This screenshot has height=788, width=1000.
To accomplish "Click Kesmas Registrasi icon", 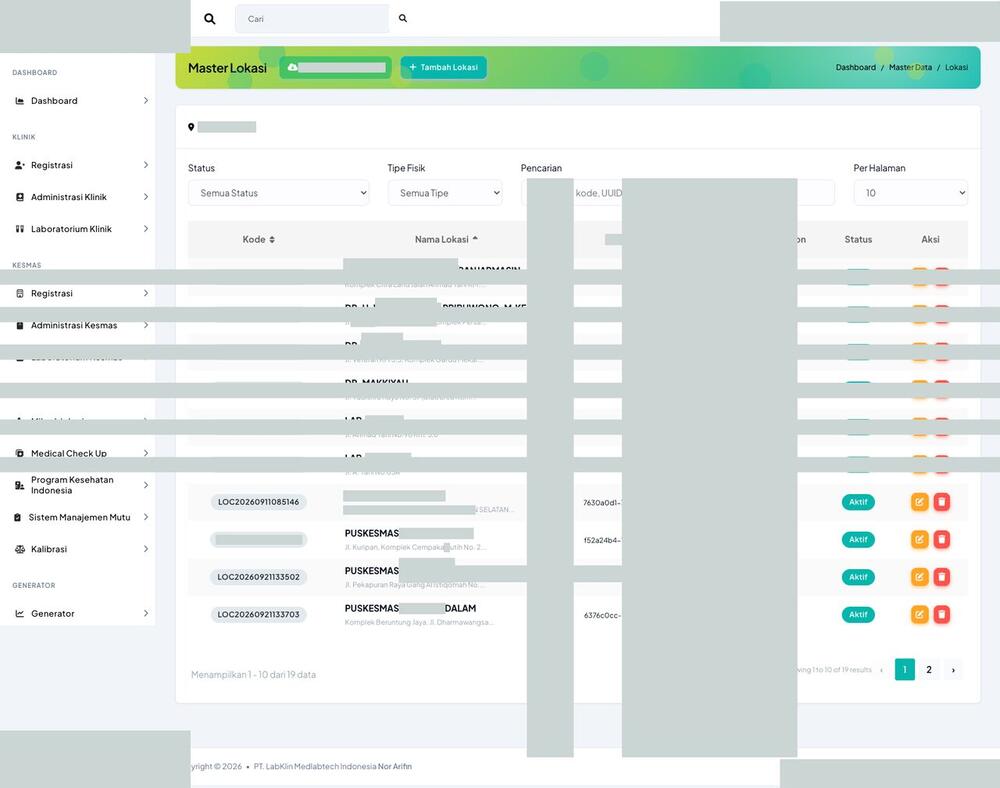I will pos(20,293).
